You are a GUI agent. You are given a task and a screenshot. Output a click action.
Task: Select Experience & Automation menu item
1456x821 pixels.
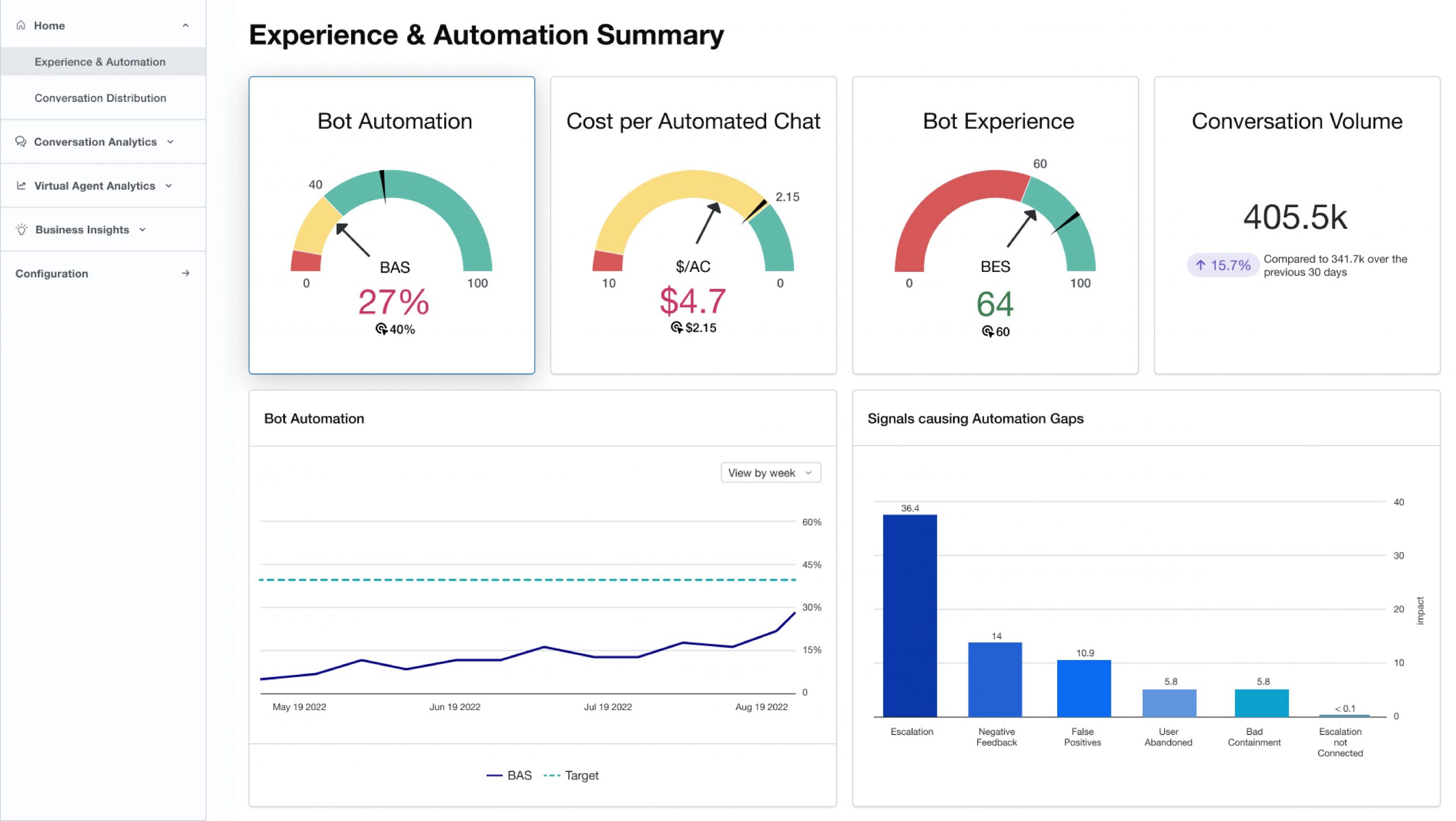[100, 61]
